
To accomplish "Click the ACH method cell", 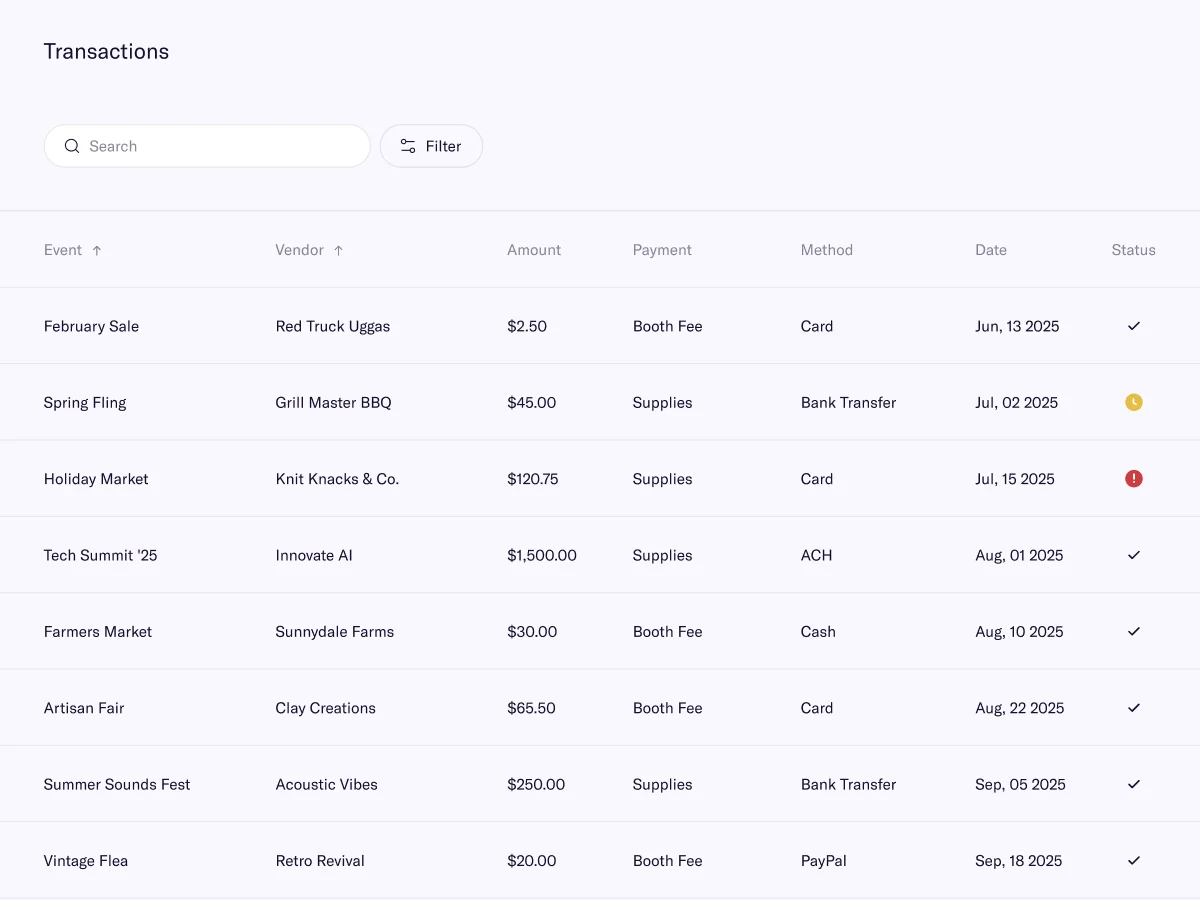I will click(817, 555).
